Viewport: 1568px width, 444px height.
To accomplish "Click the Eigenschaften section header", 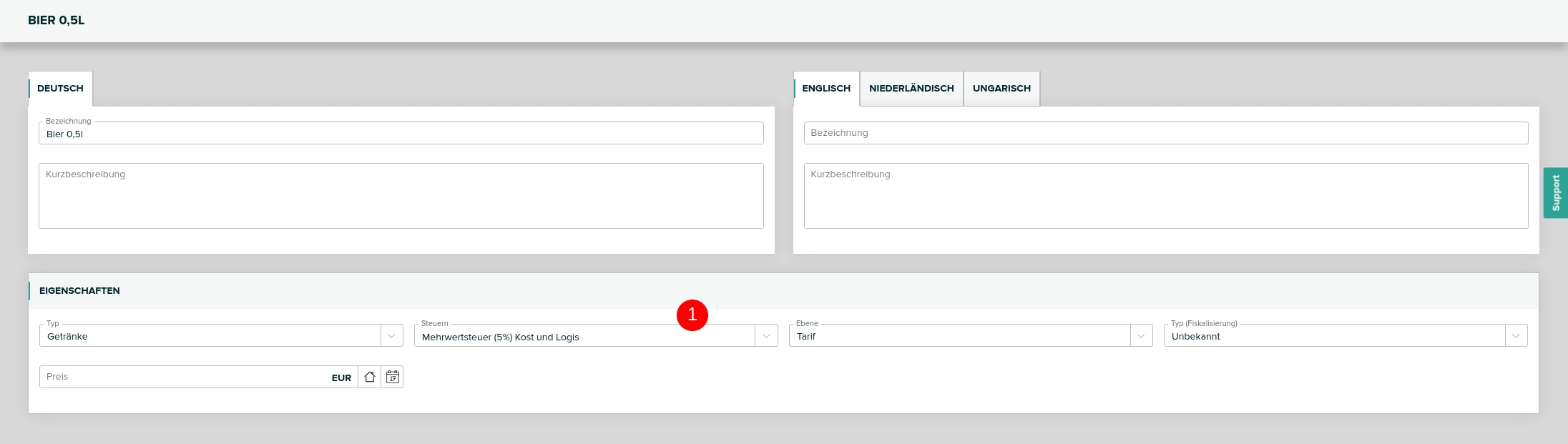I will click(79, 291).
